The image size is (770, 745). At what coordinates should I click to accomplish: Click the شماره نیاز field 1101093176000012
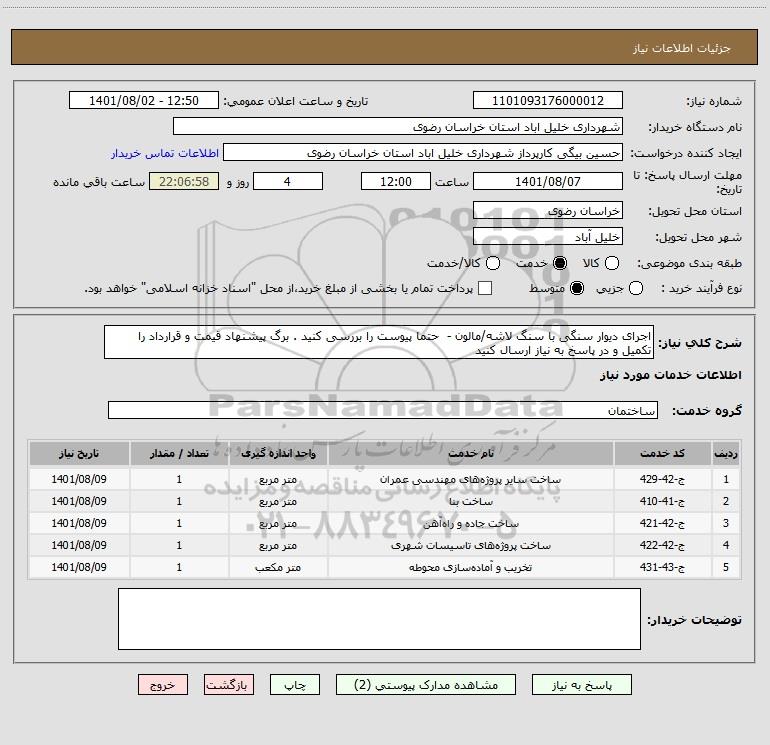coord(548,101)
